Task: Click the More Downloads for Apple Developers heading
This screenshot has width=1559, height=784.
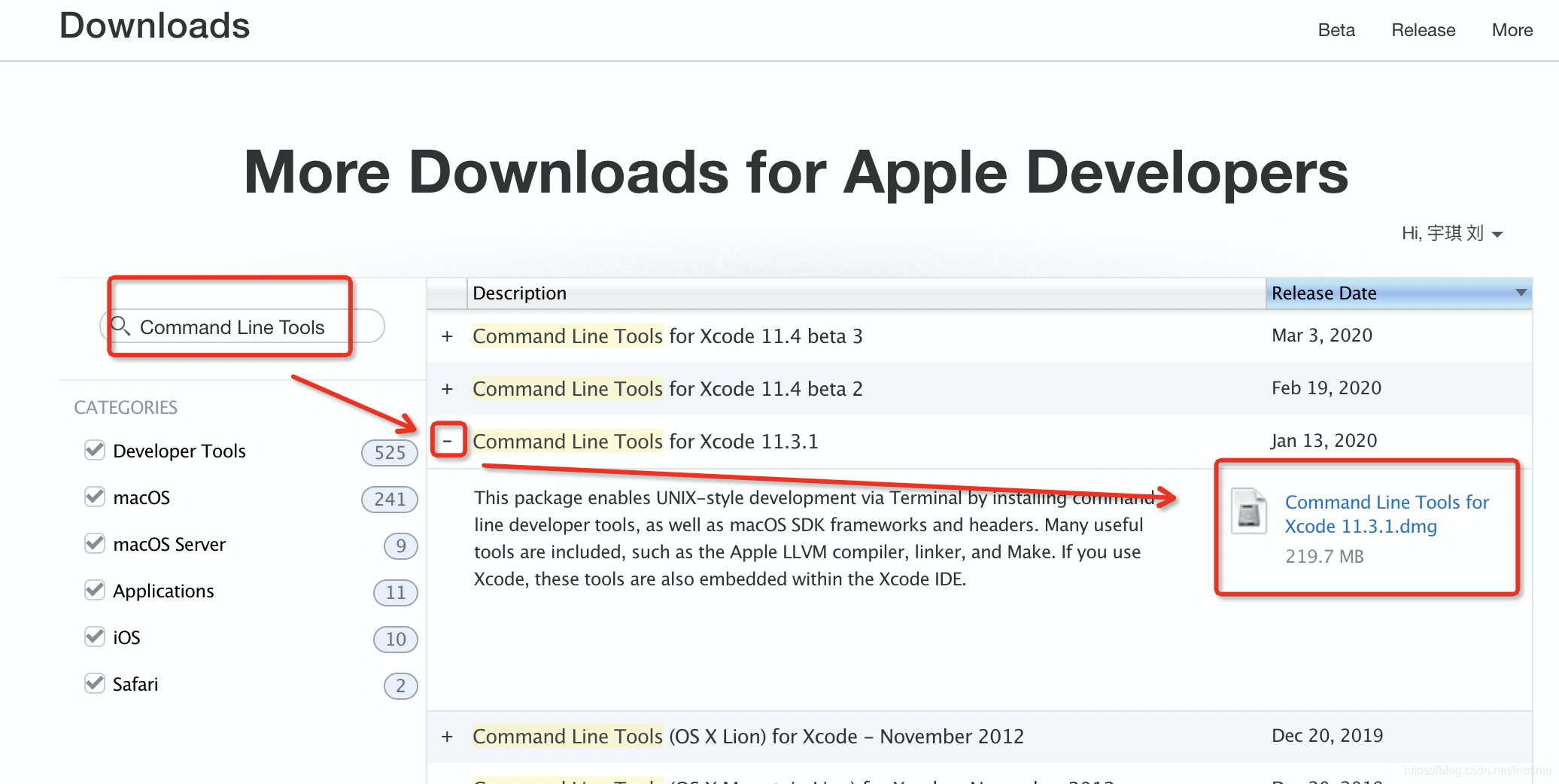Action: (x=796, y=172)
